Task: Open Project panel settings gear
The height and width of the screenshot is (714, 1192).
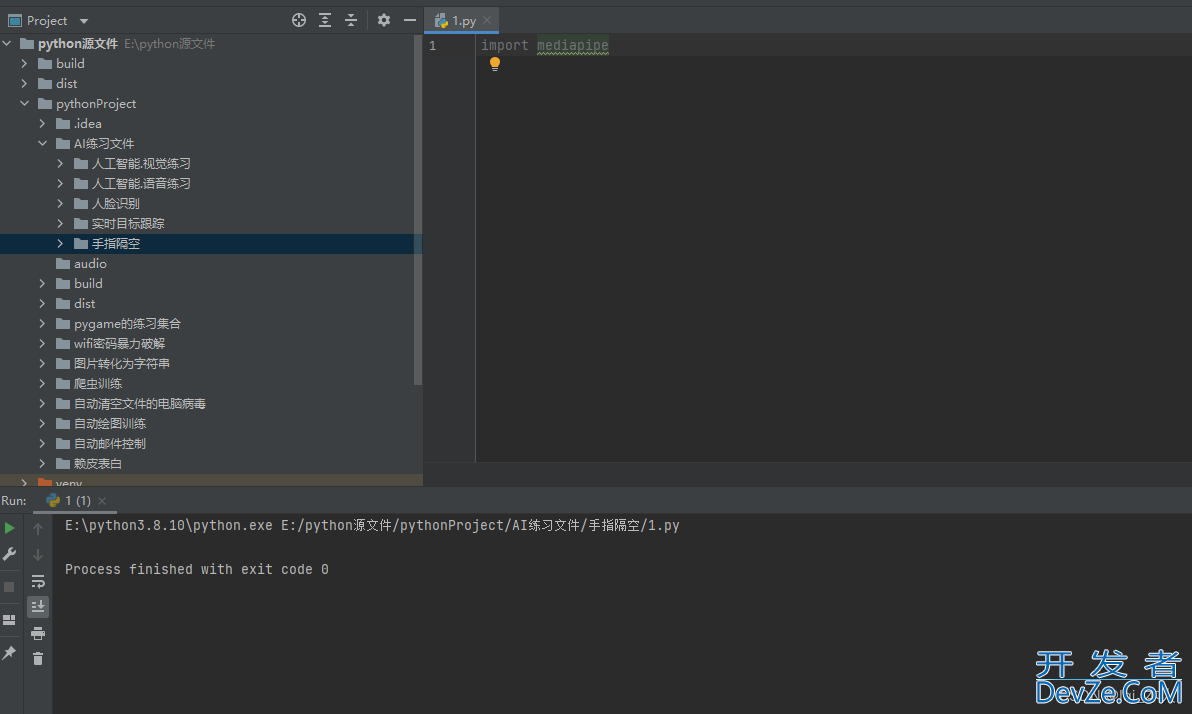Action: (384, 21)
